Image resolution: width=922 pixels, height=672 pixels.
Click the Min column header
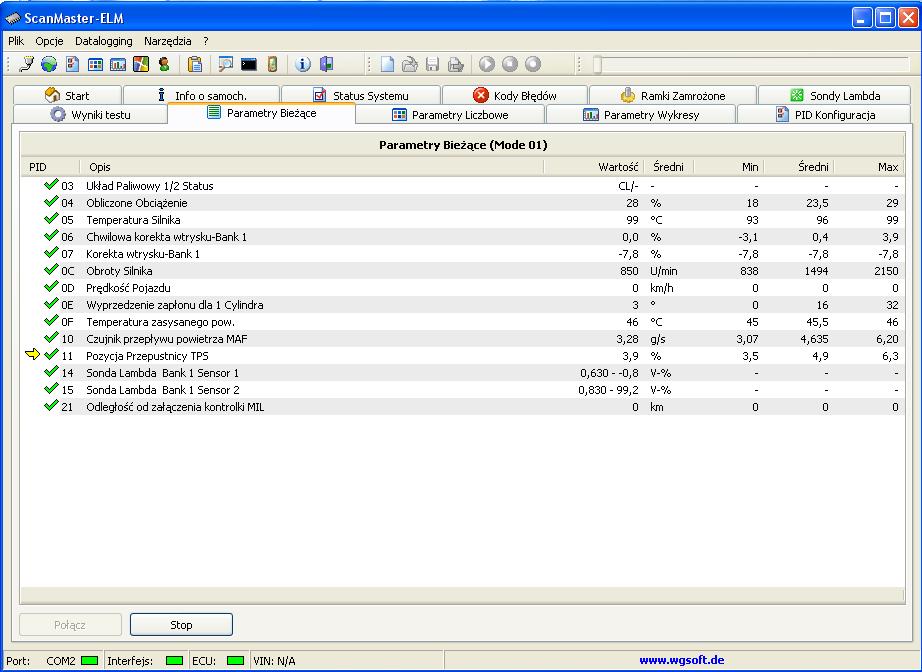729,167
